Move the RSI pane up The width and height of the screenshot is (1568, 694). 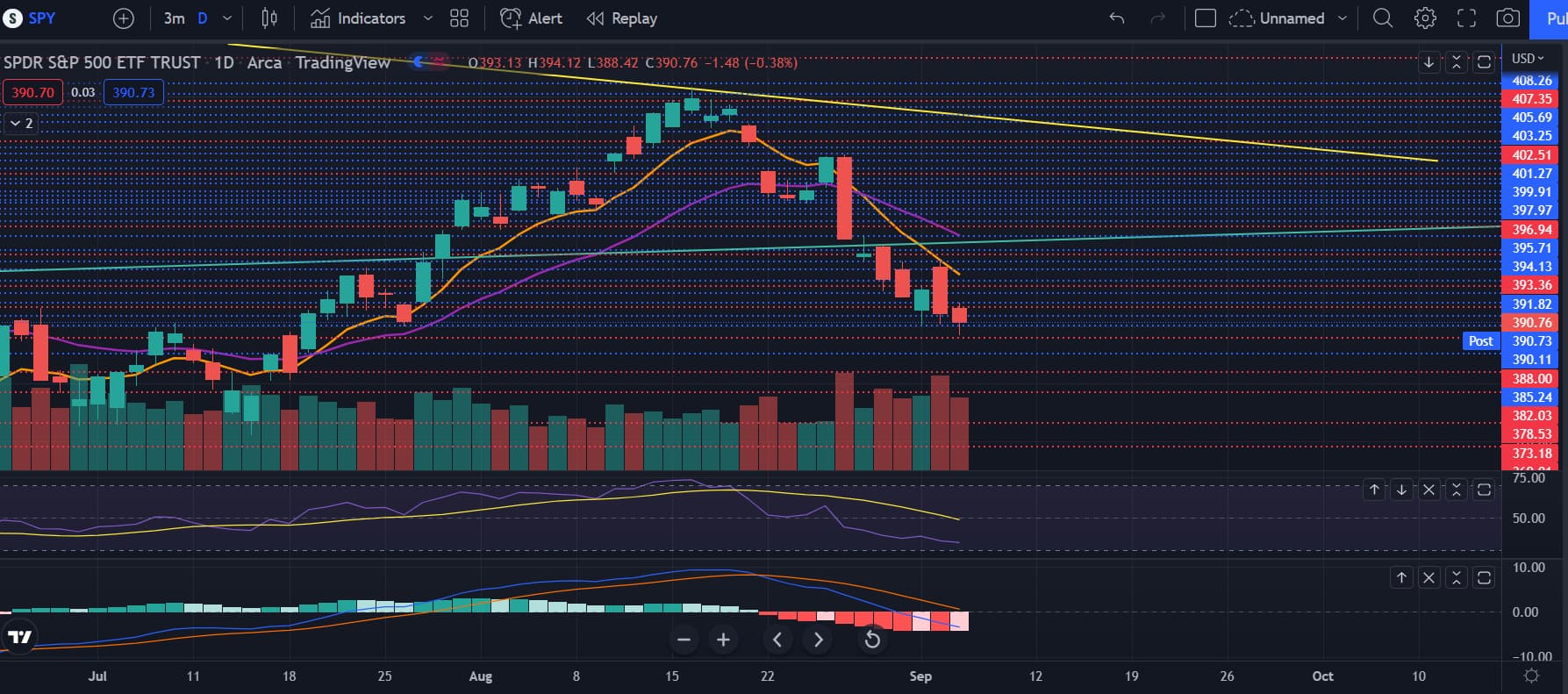(1374, 490)
